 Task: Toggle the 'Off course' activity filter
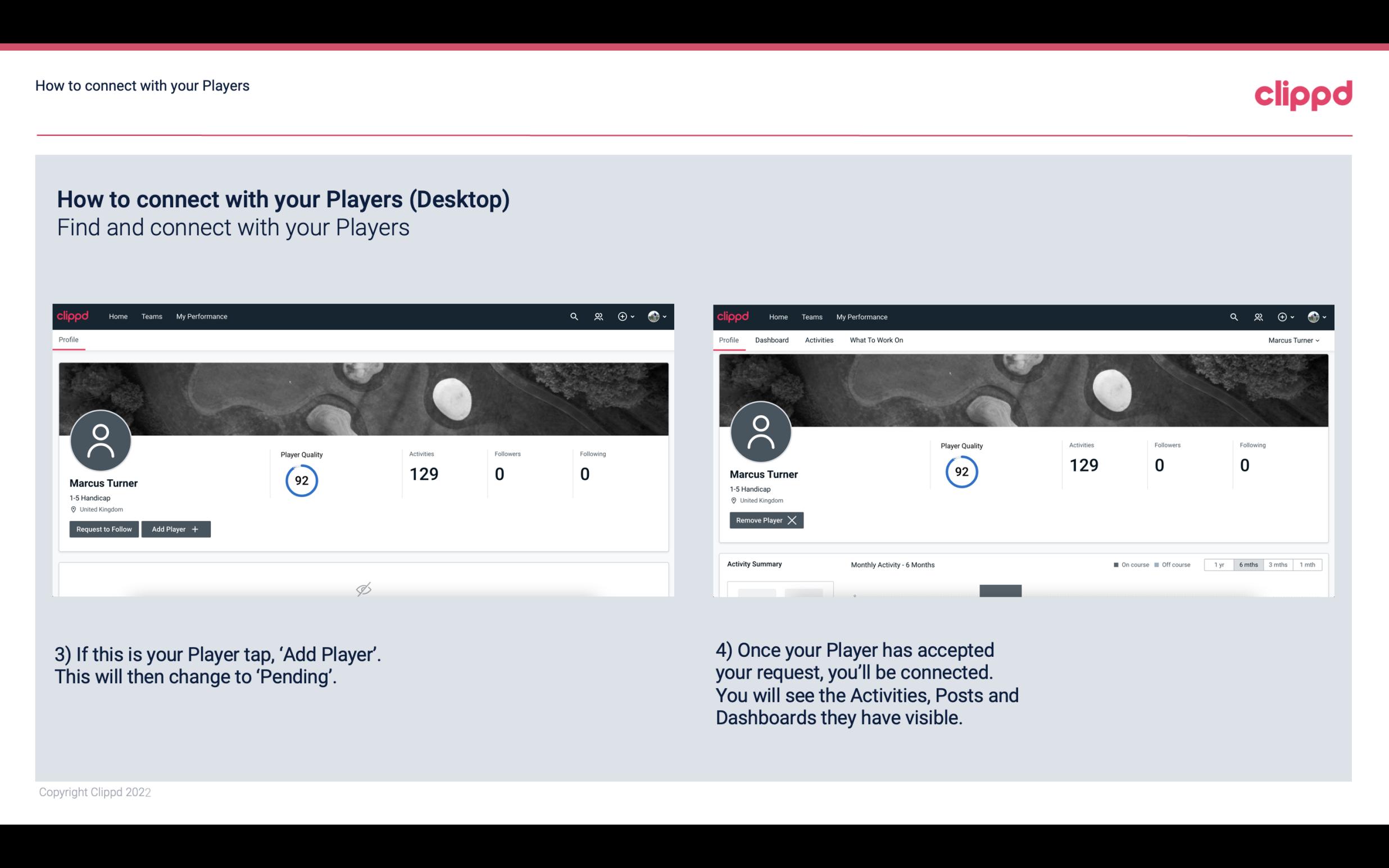coord(1172,564)
